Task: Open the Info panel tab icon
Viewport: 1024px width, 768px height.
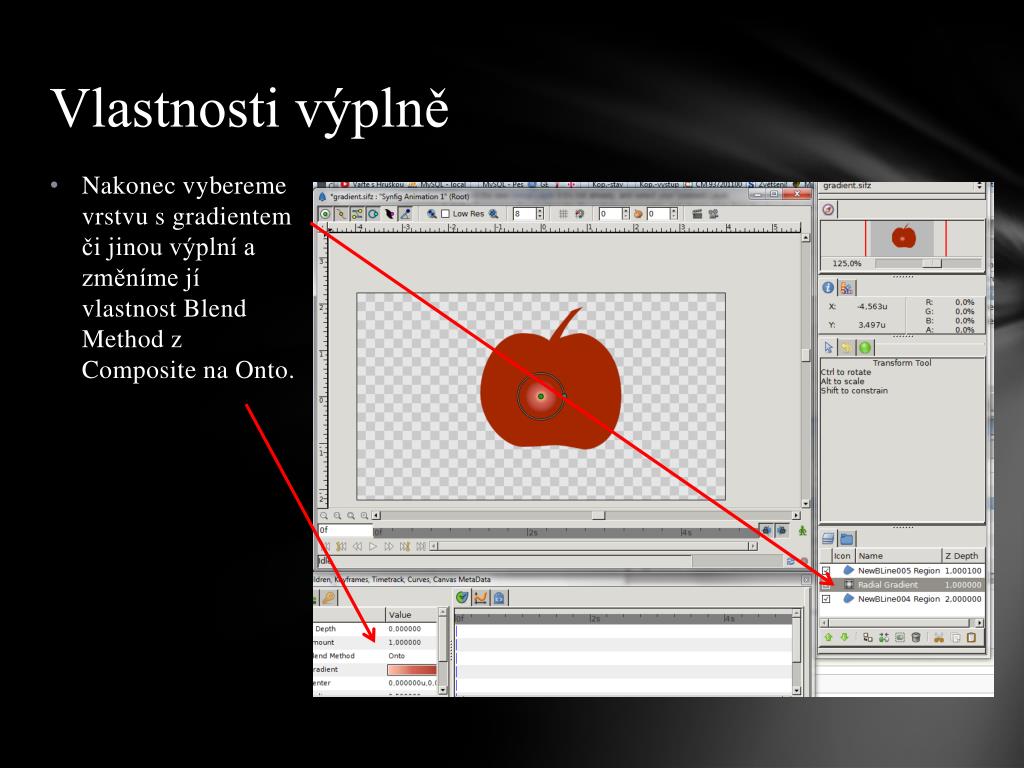Action: pyautogui.click(x=828, y=287)
